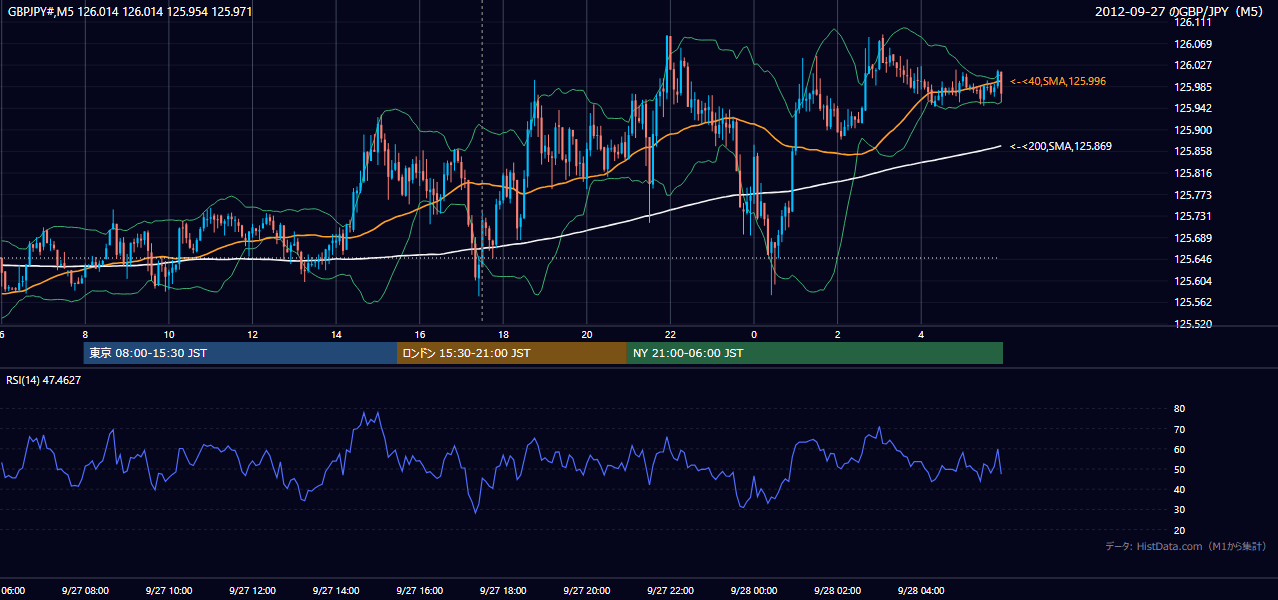Select the 200 SMA 125.869 label

pos(1062,146)
